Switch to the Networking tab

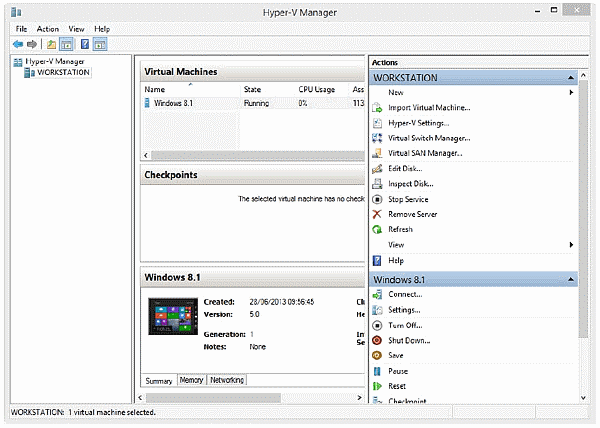(227, 380)
